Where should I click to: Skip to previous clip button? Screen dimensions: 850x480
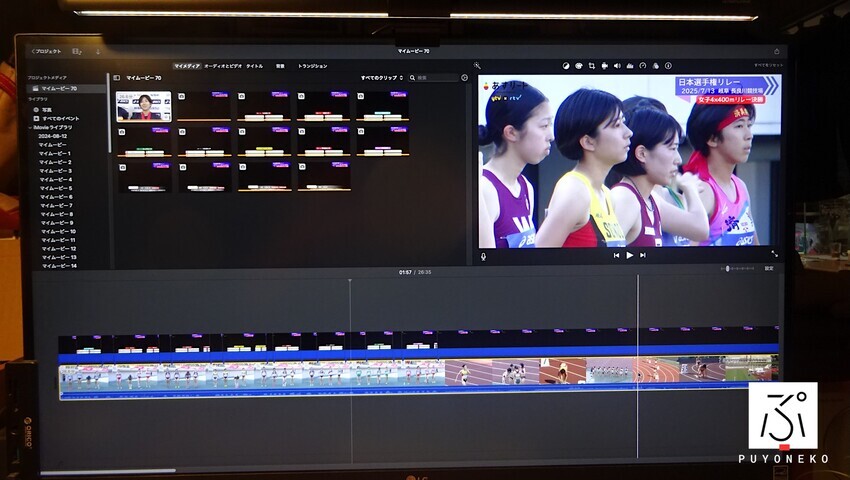[616, 255]
